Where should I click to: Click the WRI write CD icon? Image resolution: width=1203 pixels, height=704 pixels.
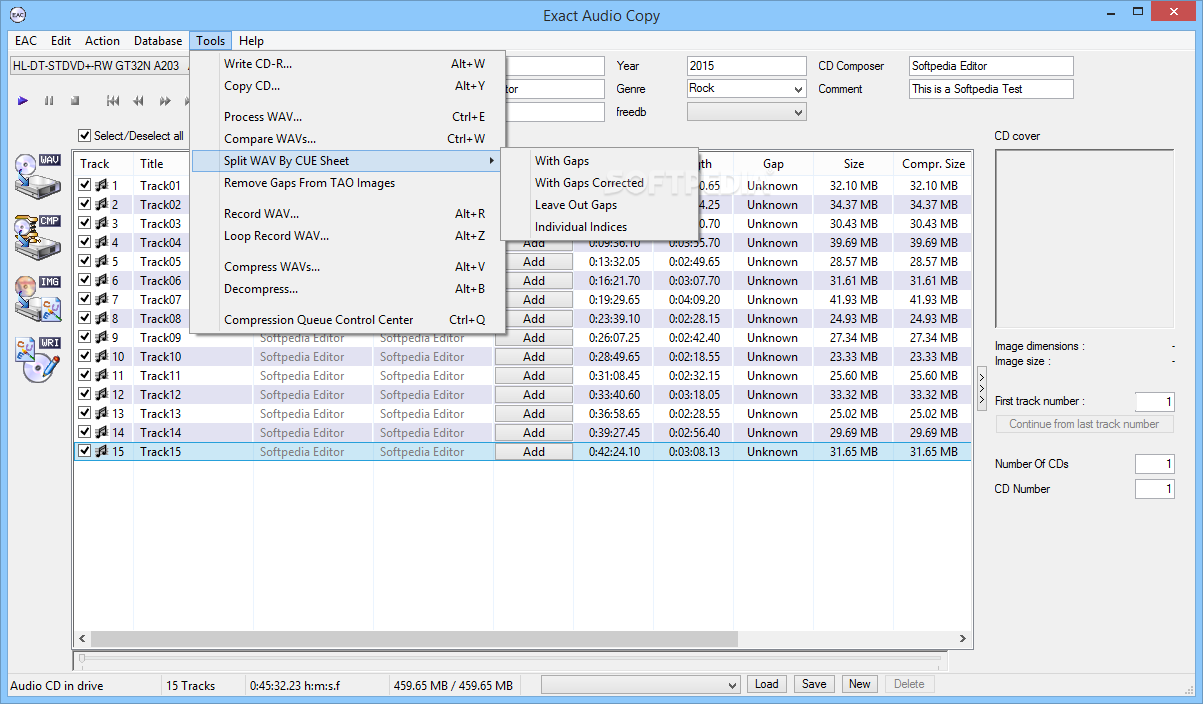click(x=37, y=360)
